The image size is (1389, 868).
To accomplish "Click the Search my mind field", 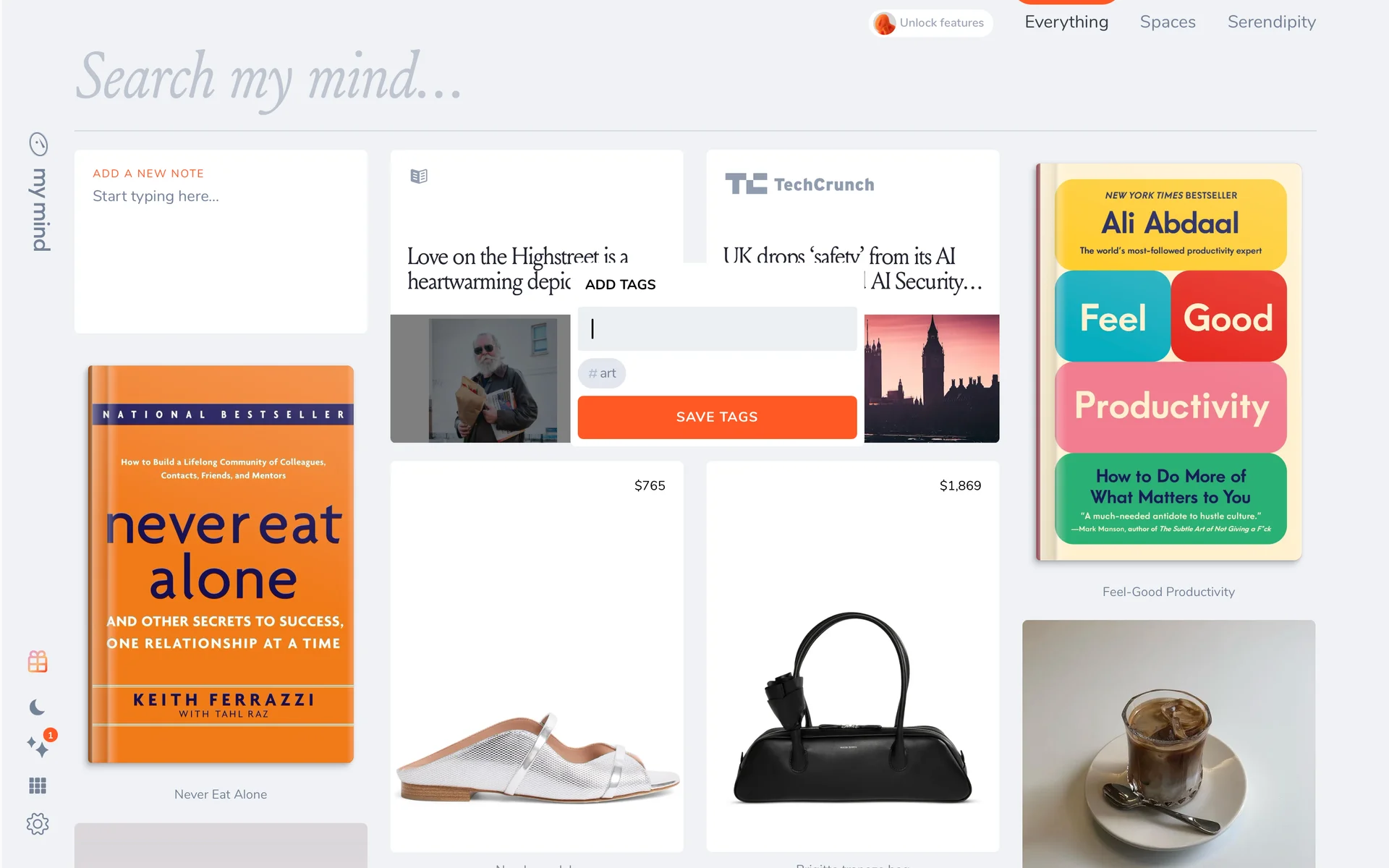I will 694,76.
